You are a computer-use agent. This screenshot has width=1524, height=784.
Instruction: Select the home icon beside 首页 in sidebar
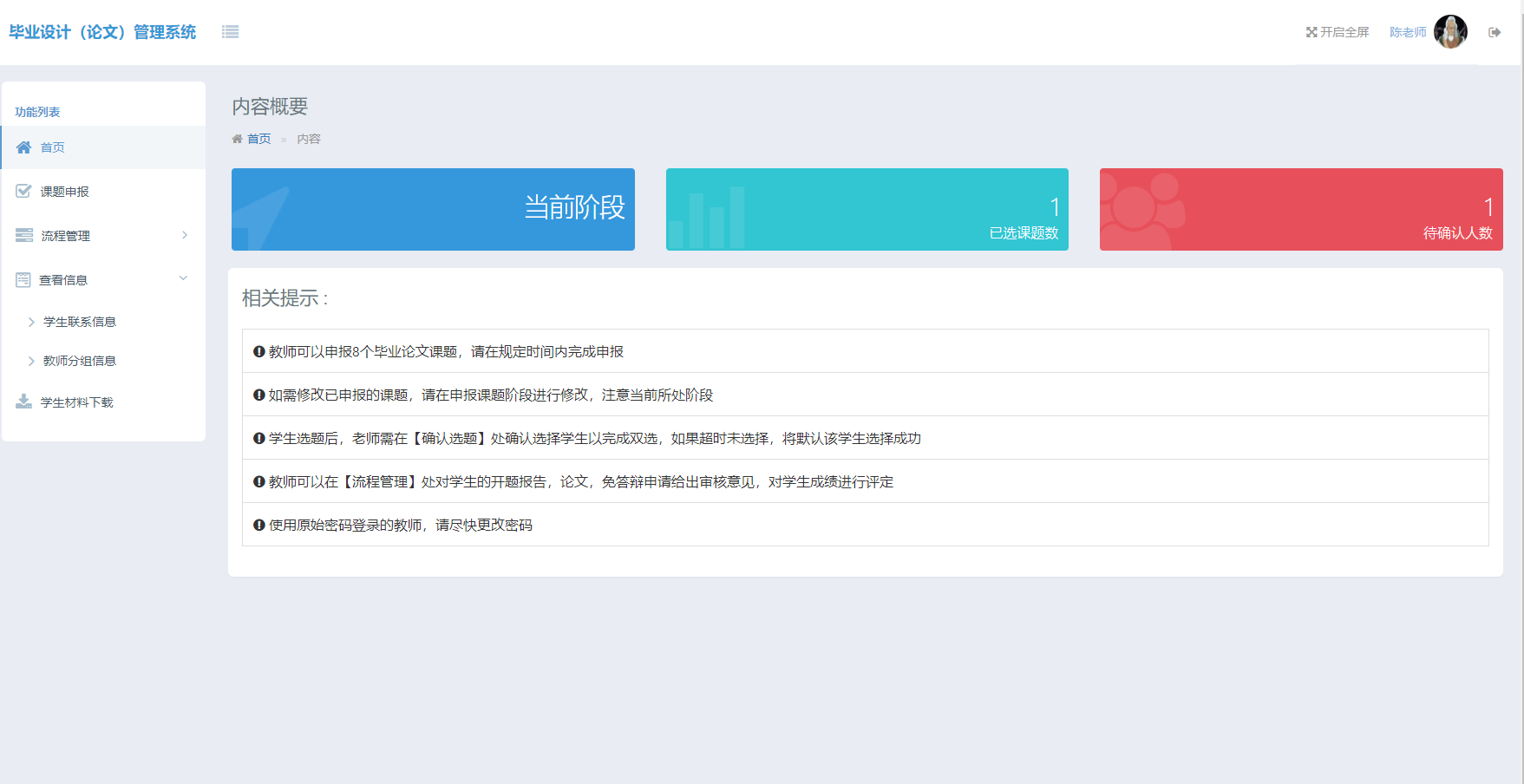pos(23,147)
